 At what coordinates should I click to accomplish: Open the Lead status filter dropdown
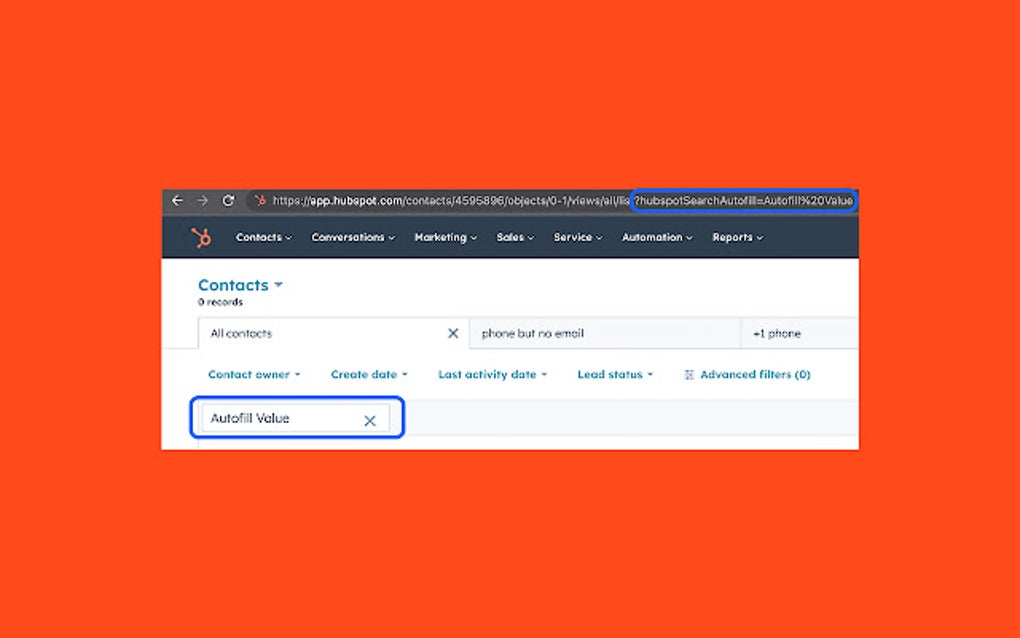[x=614, y=374]
